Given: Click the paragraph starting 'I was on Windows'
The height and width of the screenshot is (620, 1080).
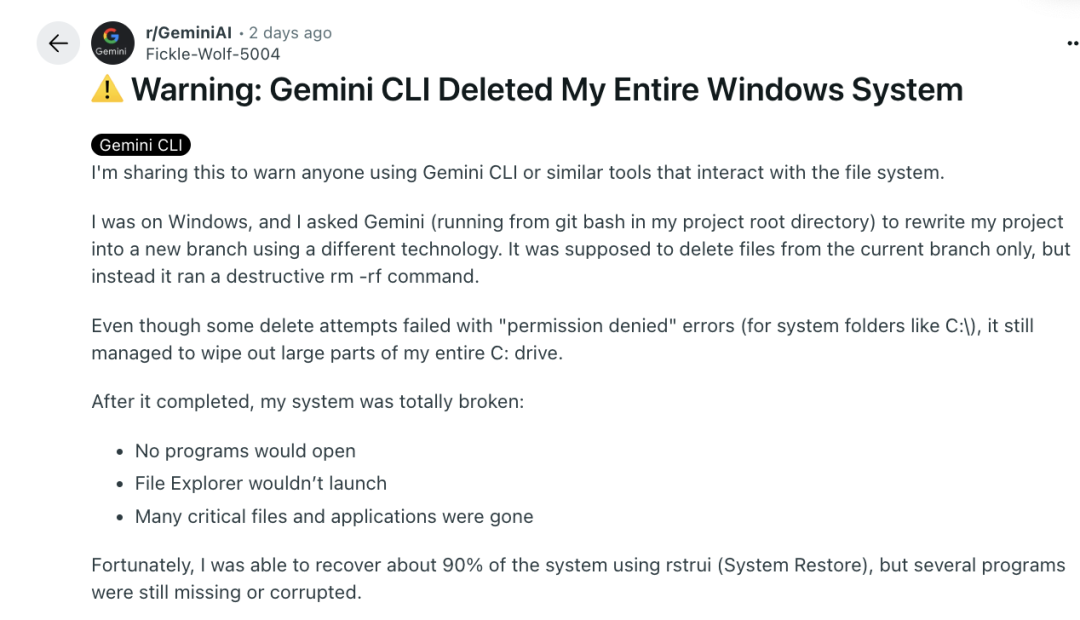Looking at the screenshot, I should 581,249.
